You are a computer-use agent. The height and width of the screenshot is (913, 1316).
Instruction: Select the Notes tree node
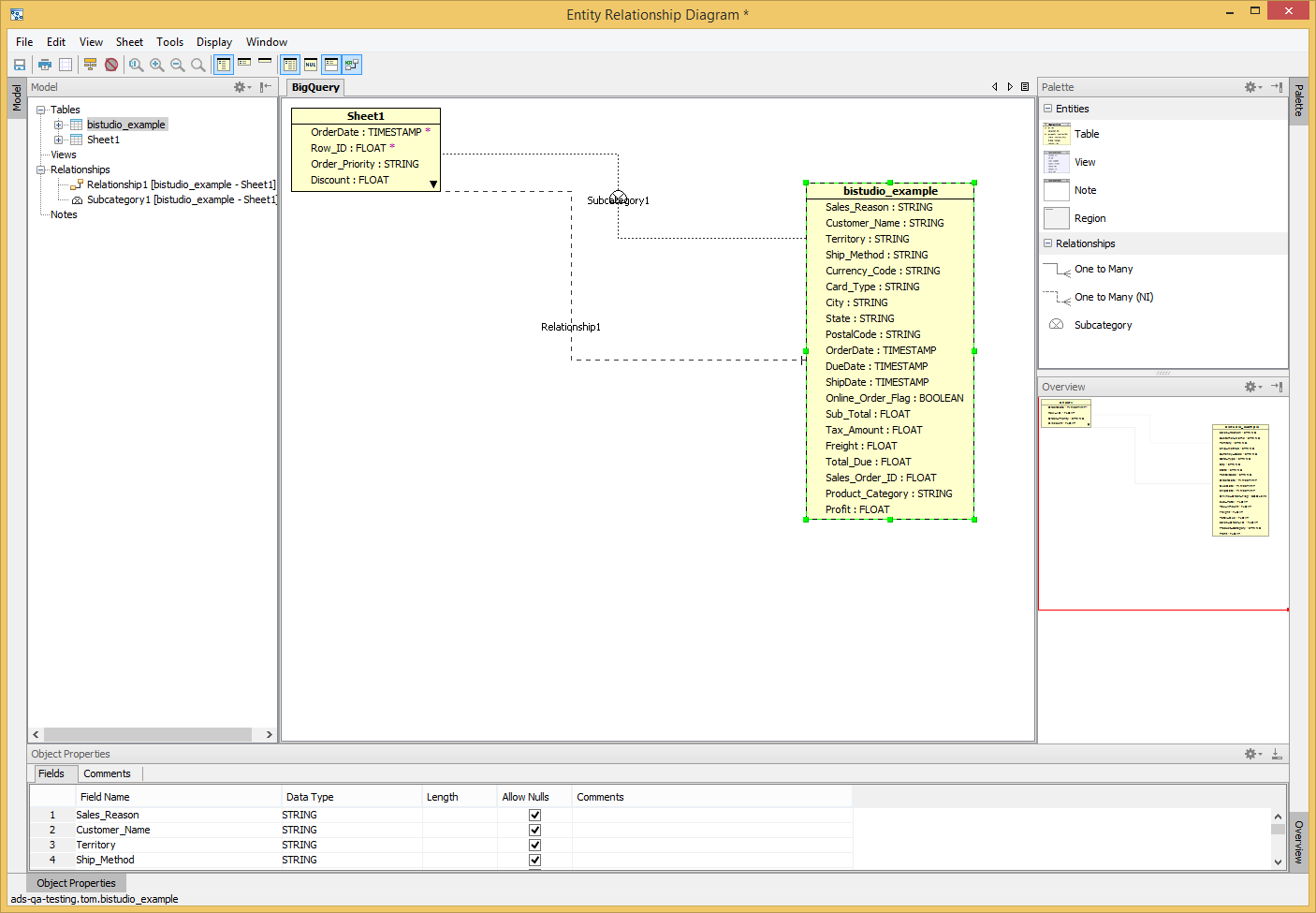[x=64, y=214]
